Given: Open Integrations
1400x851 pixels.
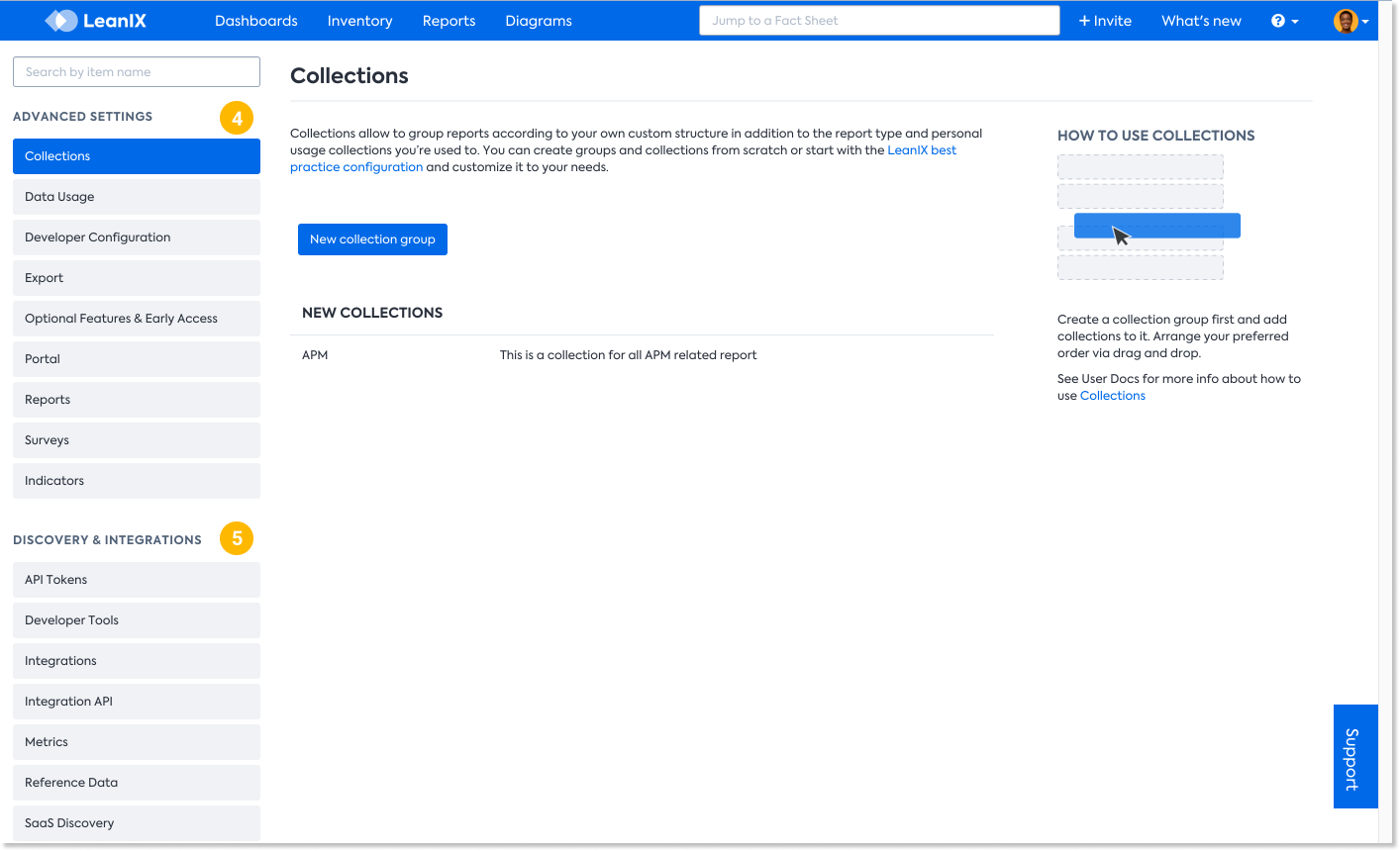Looking at the screenshot, I should coord(137,661).
